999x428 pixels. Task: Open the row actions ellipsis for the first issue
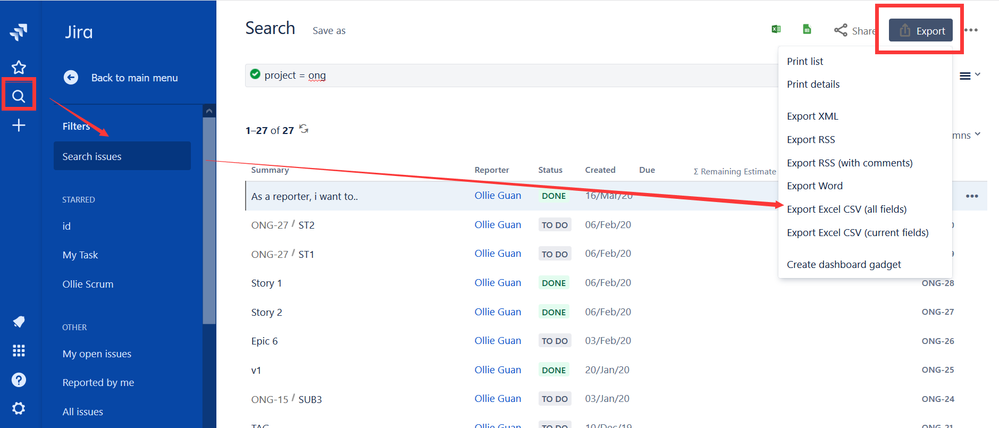pos(972,196)
